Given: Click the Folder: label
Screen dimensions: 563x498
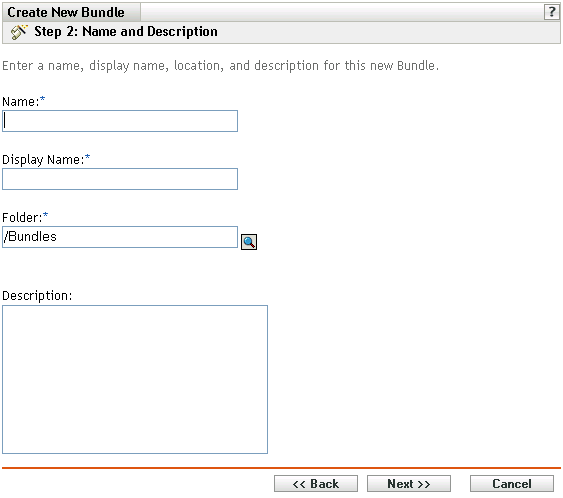Looking at the screenshot, I should click(22, 218).
